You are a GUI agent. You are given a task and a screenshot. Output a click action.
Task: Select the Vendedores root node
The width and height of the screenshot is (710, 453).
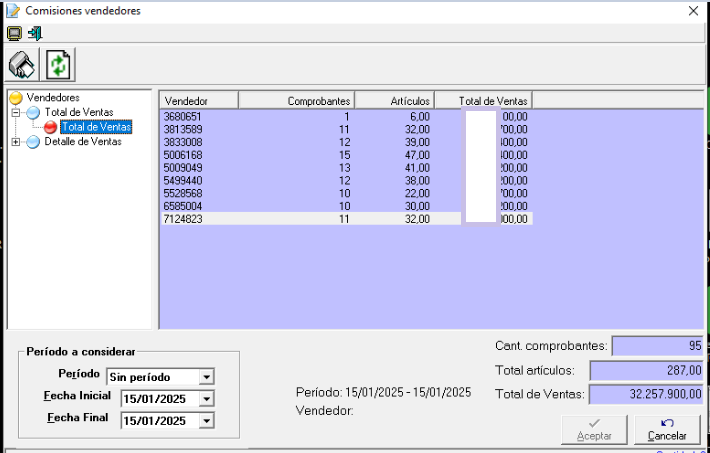pyautogui.click(x=53, y=98)
